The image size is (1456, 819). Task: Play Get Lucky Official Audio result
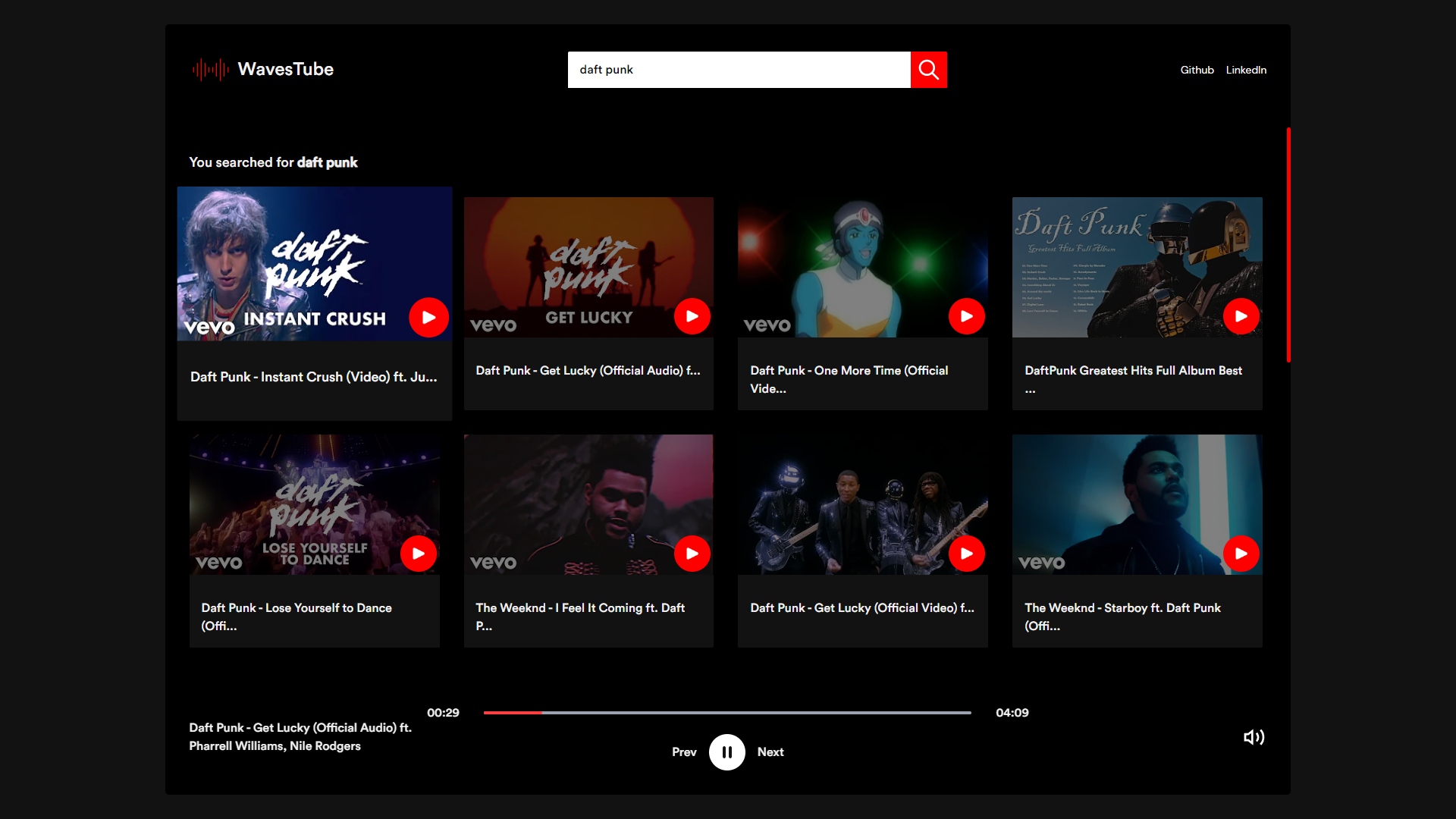pos(692,316)
